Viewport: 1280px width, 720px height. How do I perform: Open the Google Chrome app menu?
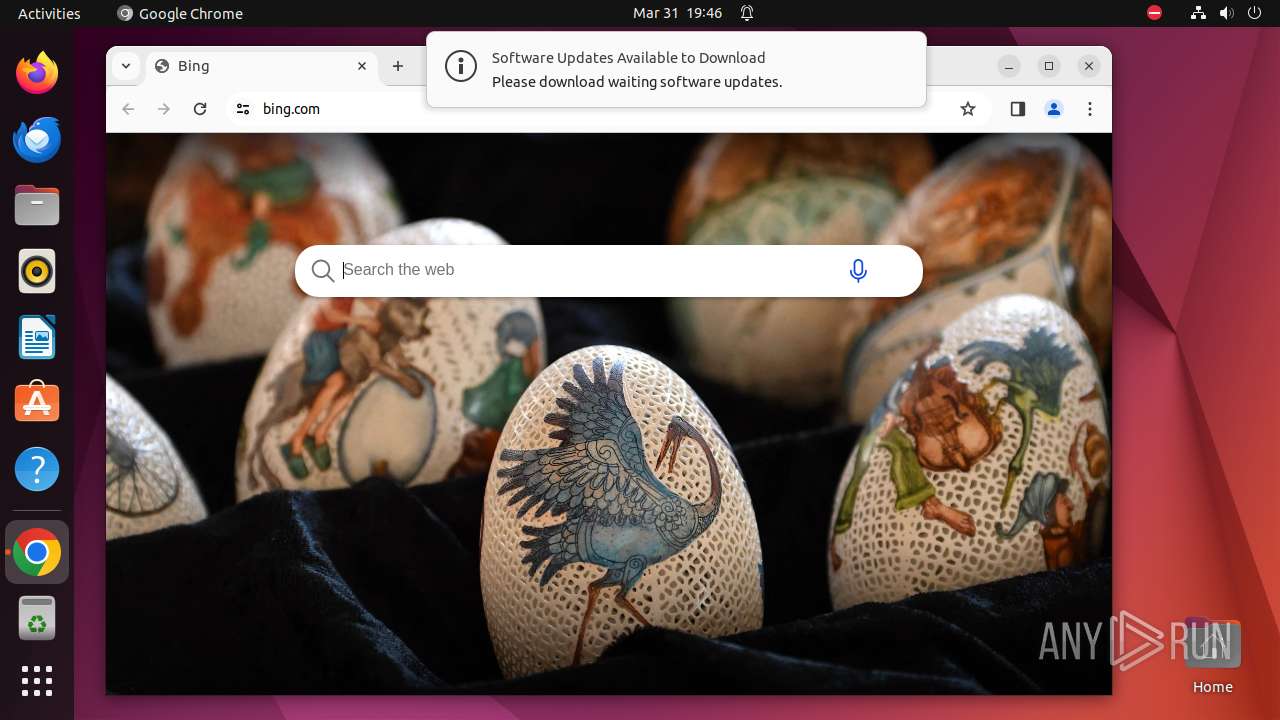tap(180, 13)
